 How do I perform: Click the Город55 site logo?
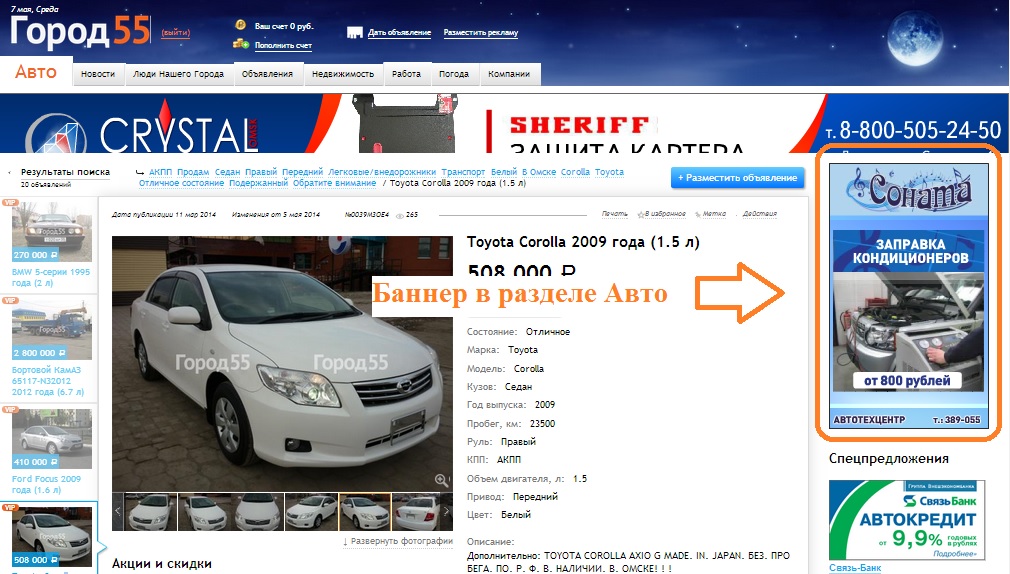coord(80,31)
